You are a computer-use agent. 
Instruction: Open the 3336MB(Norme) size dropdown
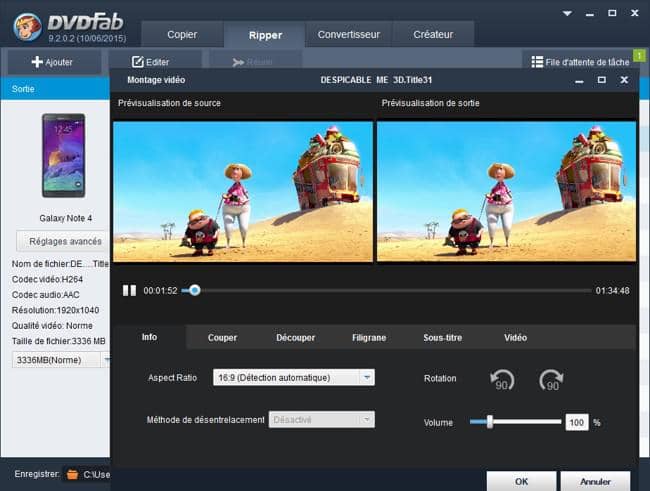pos(61,360)
